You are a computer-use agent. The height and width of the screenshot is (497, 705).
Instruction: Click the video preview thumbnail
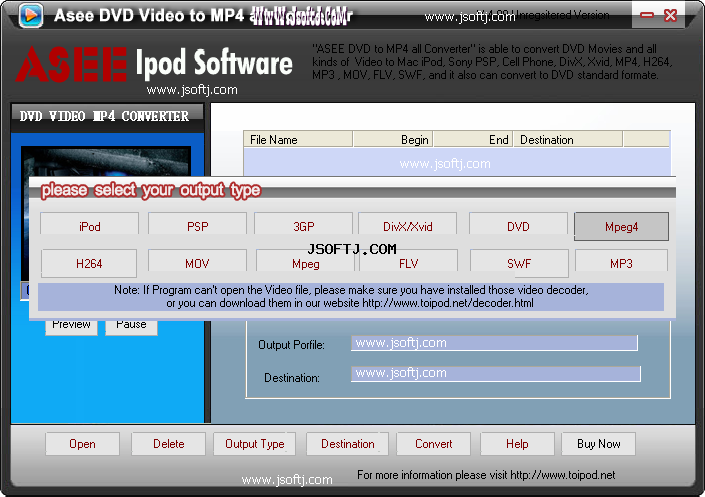point(106,162)
